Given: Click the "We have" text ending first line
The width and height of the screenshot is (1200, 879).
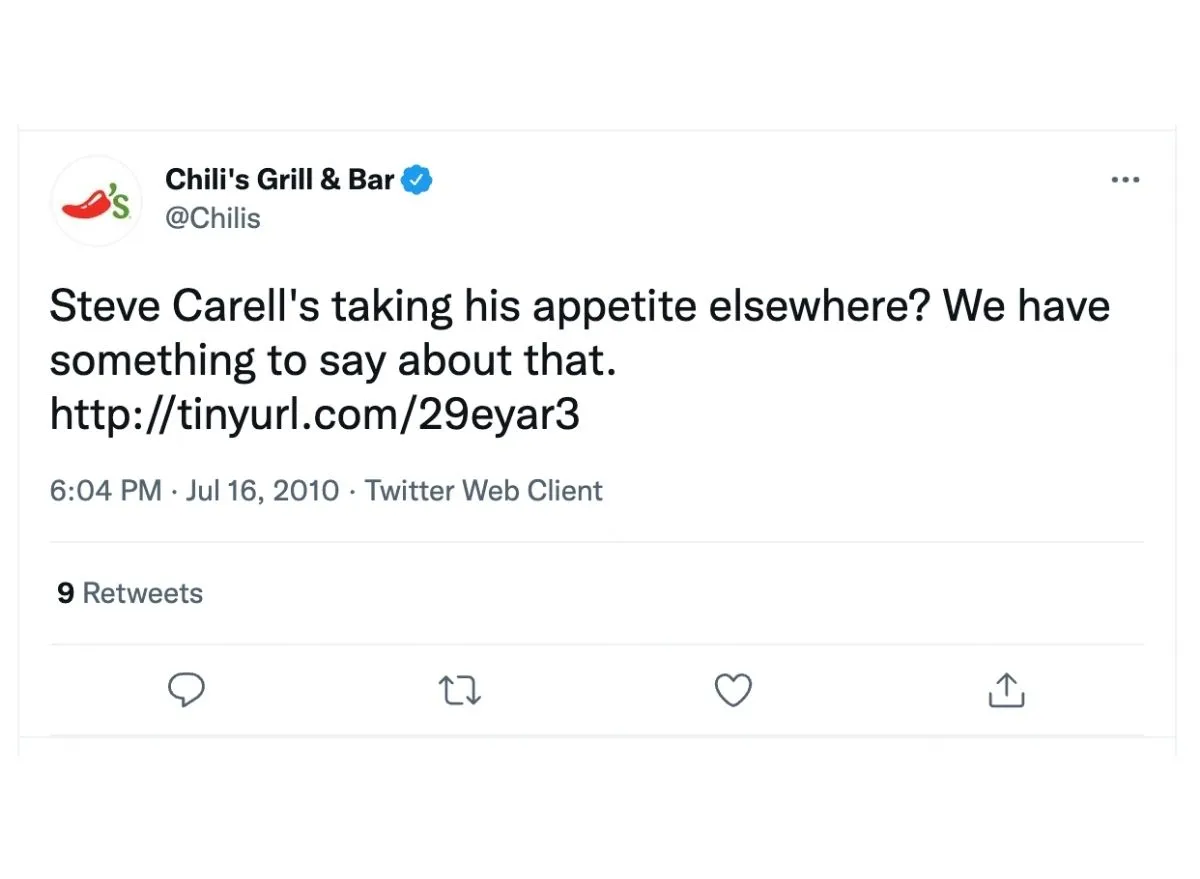Looking at the screenshot, I should 1027,306.
